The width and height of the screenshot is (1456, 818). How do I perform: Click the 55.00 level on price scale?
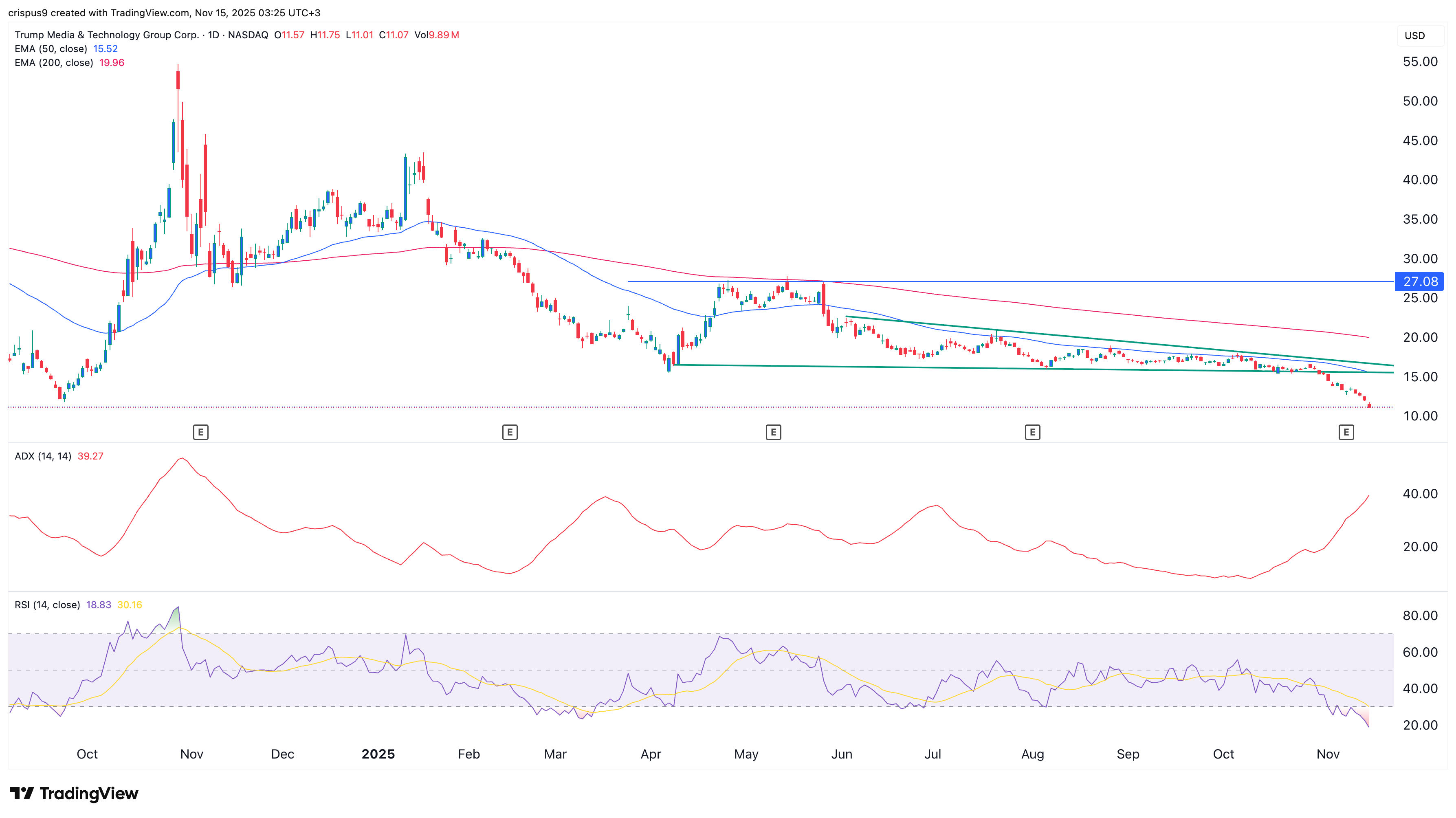(x=1420, y=62)
